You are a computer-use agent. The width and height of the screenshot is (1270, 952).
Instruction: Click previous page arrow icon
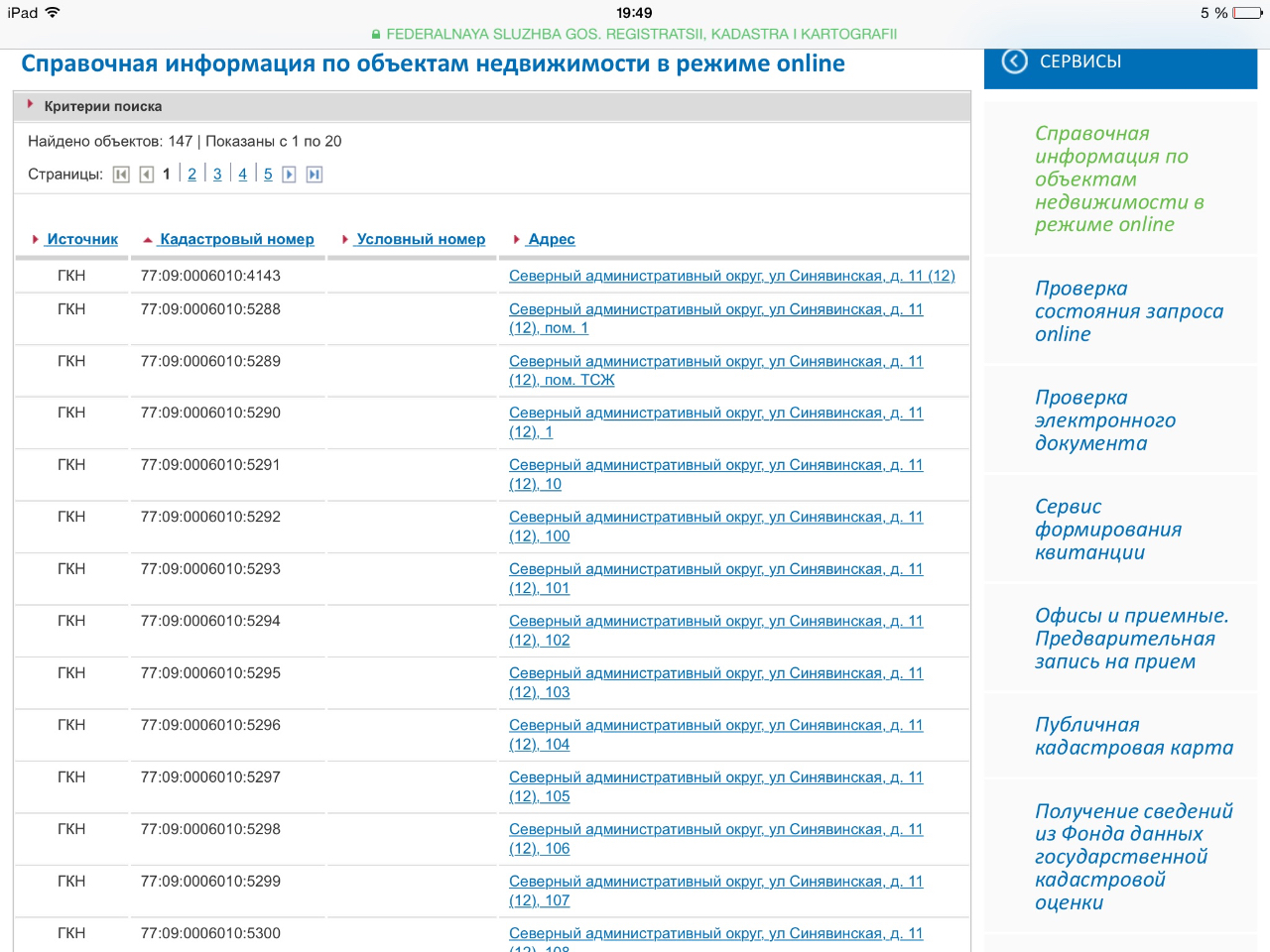click(147, 175)
